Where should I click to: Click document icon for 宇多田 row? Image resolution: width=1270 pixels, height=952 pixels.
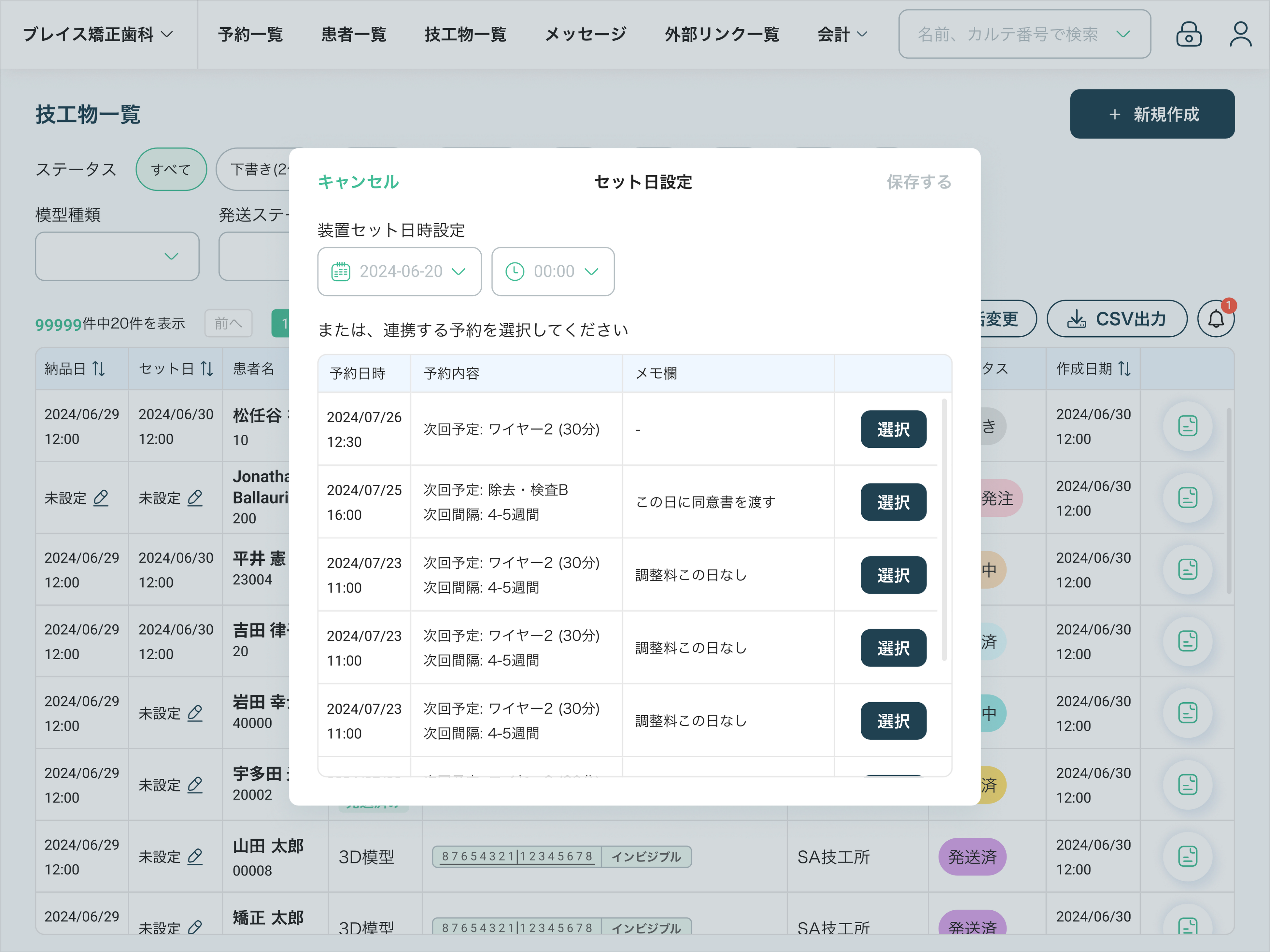(1187, 785)
